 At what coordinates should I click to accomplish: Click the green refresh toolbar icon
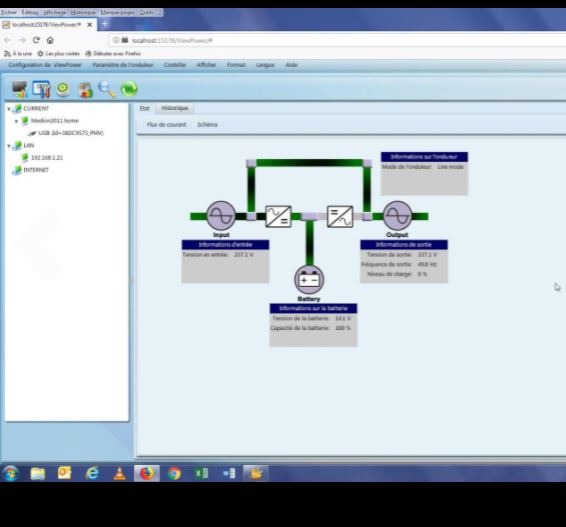tap(129, 89)
